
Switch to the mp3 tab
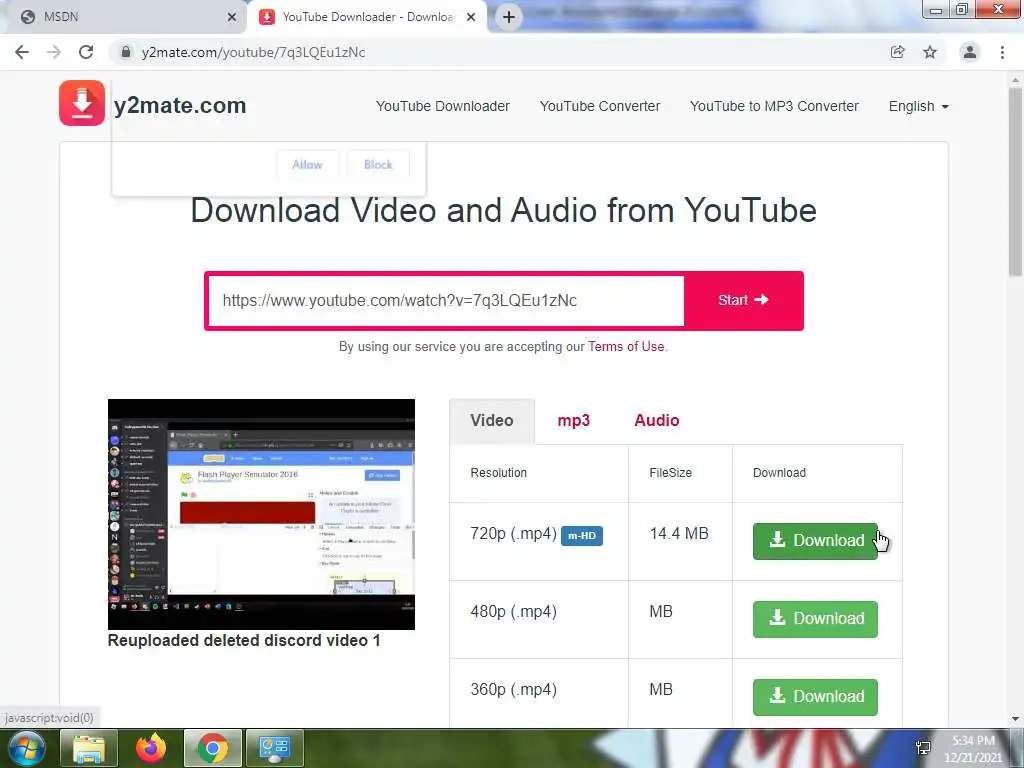(x=573, y=421)
